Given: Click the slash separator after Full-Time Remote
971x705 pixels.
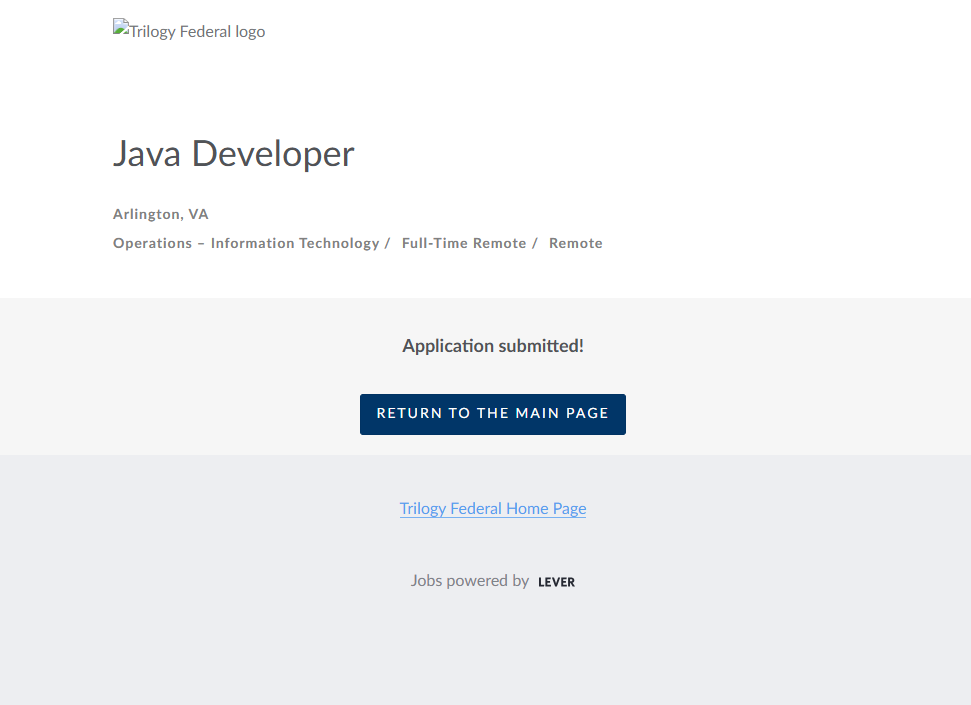Looking at the screenshot, I should click(534, 243).
